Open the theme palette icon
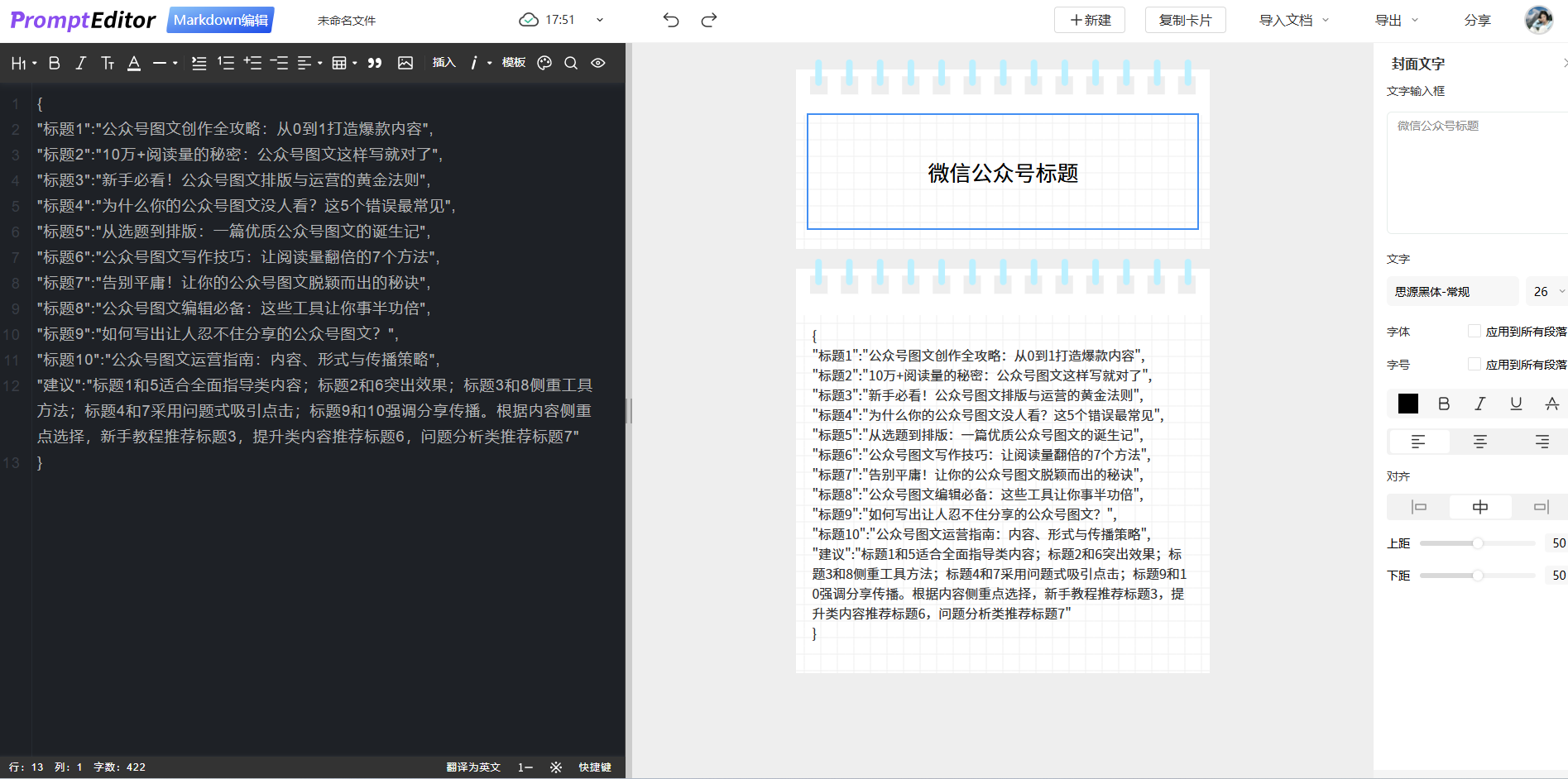Image resolution: width=1568 pixels, height=779 pixels. coord(544,63)
